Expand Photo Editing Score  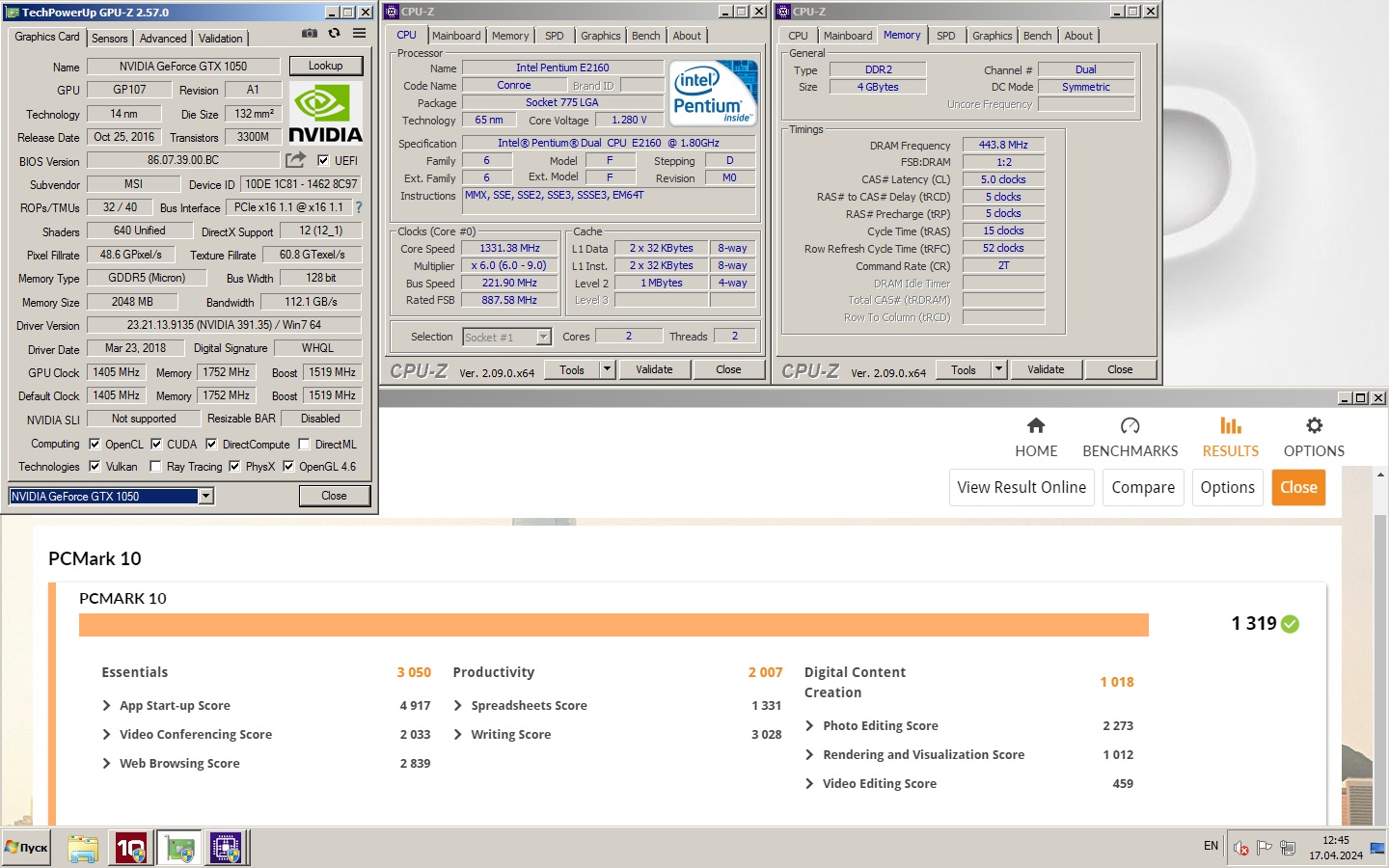809,726
